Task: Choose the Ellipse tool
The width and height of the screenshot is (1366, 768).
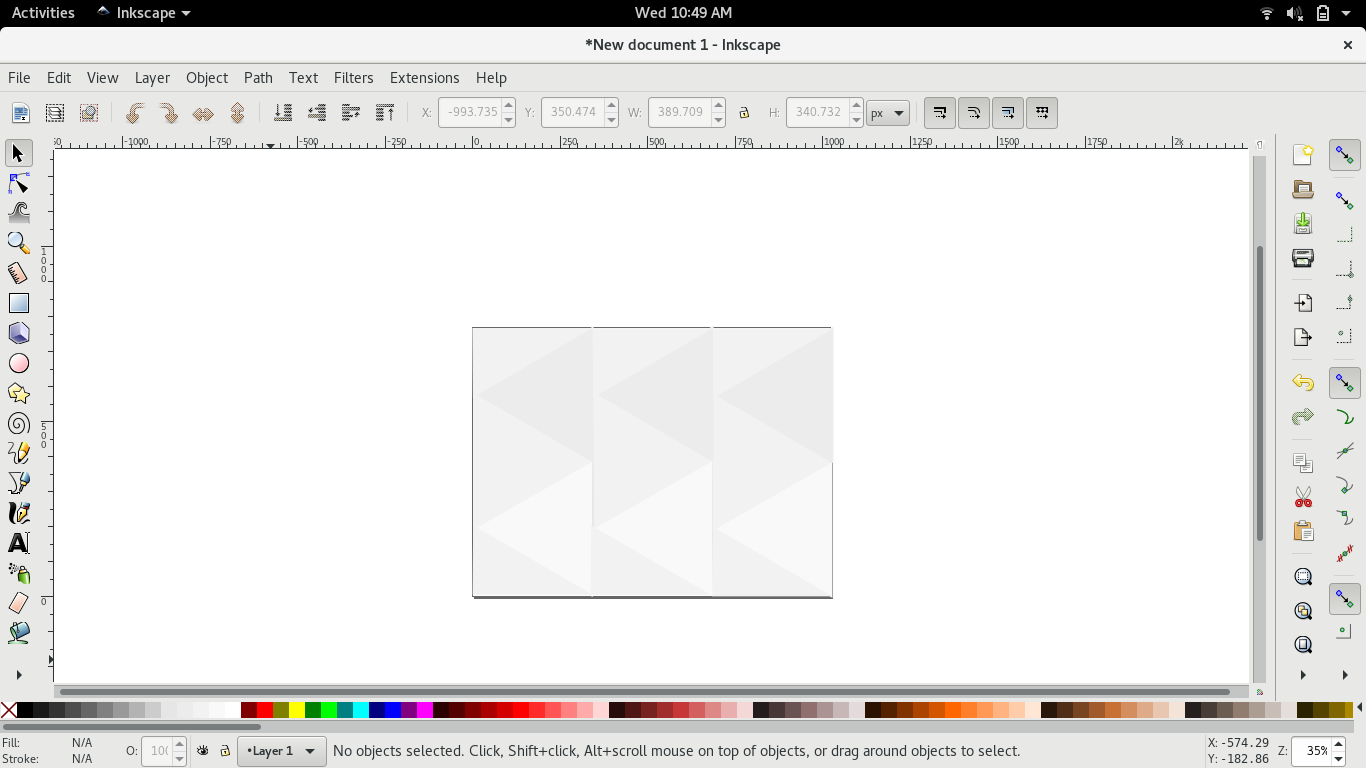Action: [x=18, y=362]
